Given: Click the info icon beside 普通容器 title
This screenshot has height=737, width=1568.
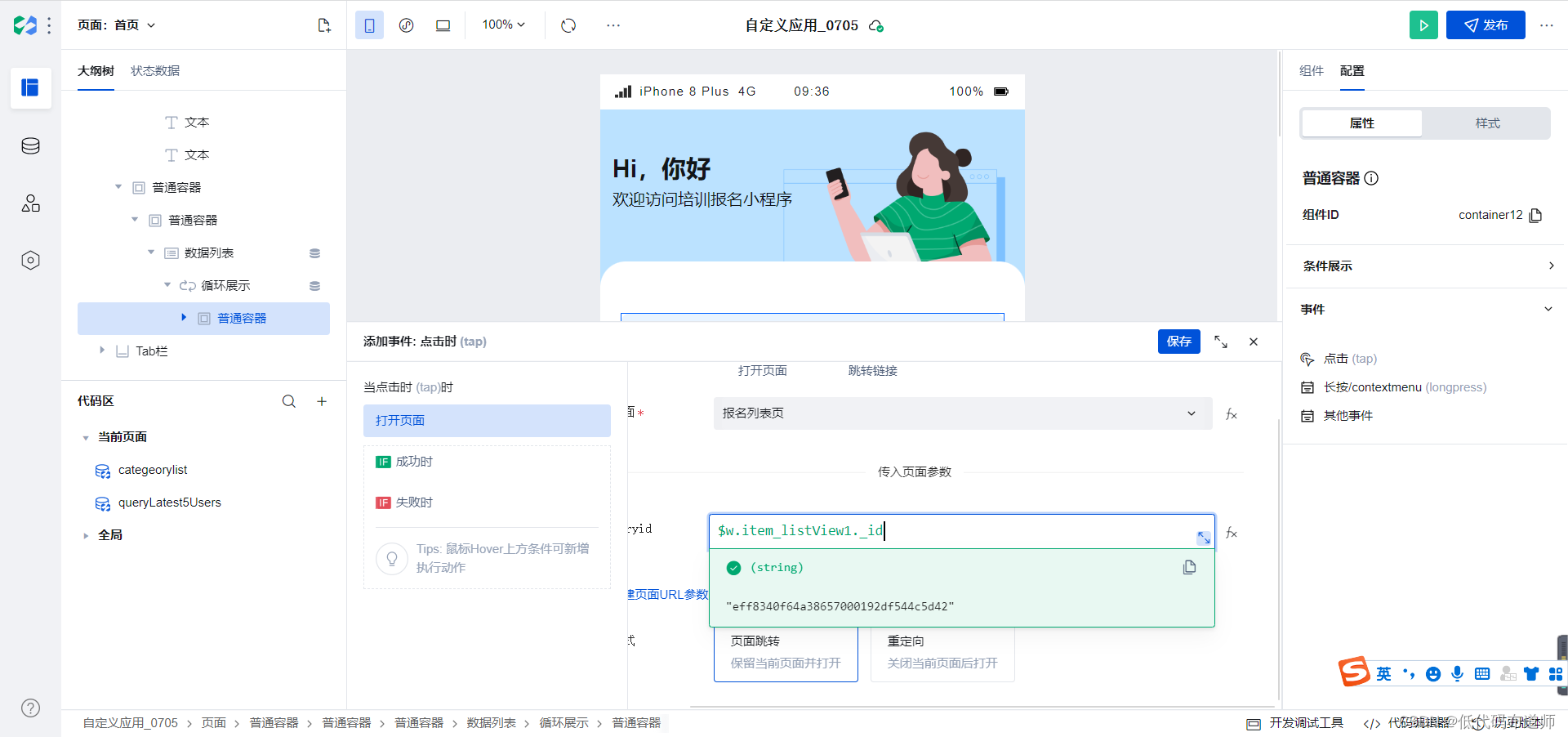Looking at the screenshot, I should click(x=1371, y=178).
